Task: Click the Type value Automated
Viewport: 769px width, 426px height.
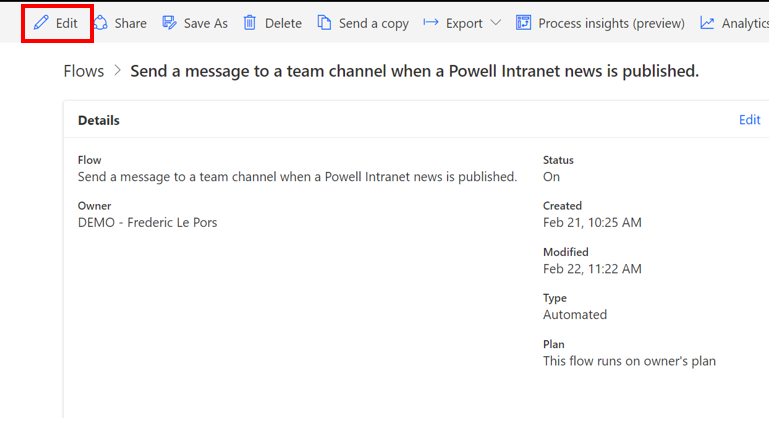Action: point(575,314)
